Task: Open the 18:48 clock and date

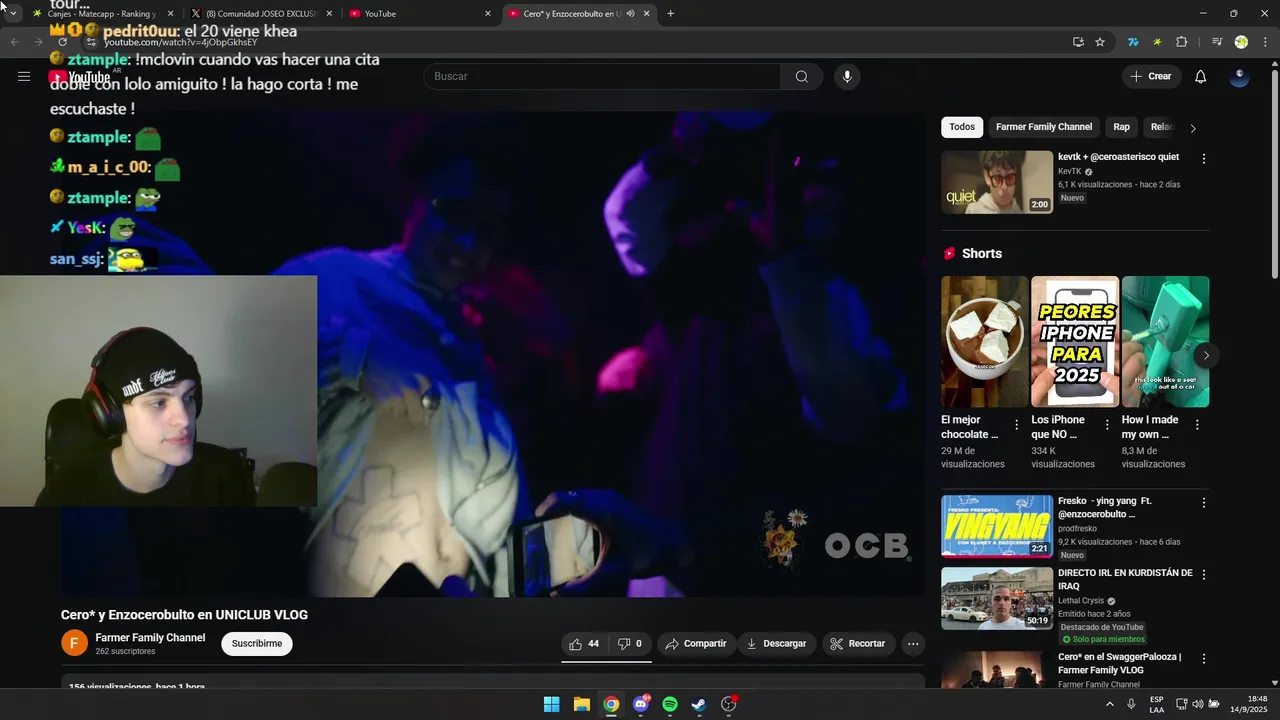Action: coord(1249,704)
